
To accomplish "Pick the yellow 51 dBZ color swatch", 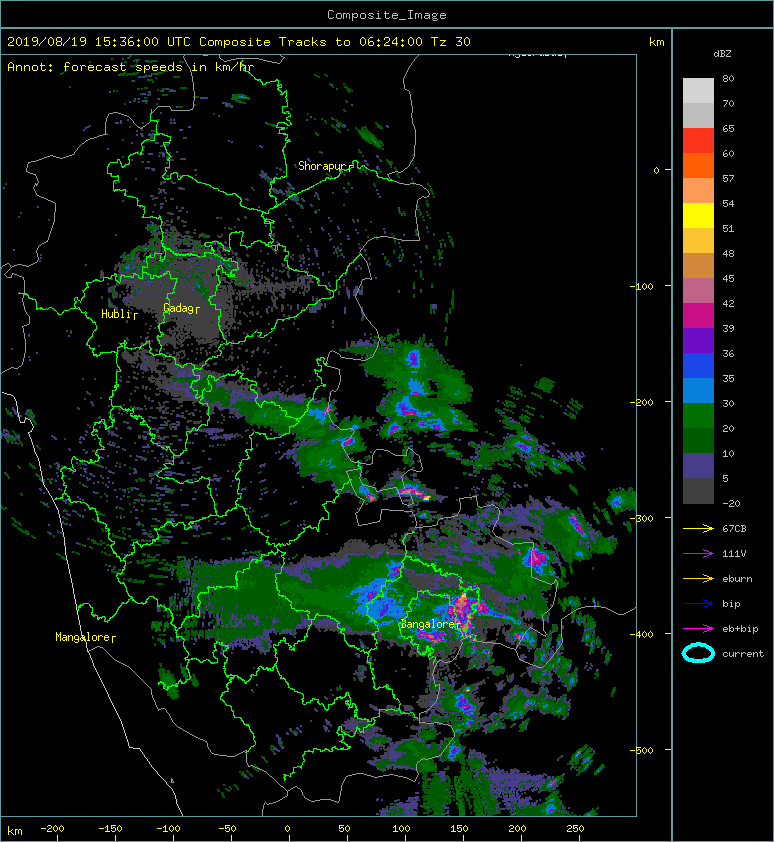I will (698, 215).
